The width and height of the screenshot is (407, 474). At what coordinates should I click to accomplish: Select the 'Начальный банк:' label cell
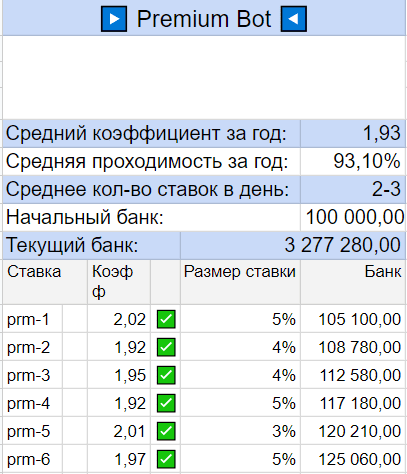(151, 217)
